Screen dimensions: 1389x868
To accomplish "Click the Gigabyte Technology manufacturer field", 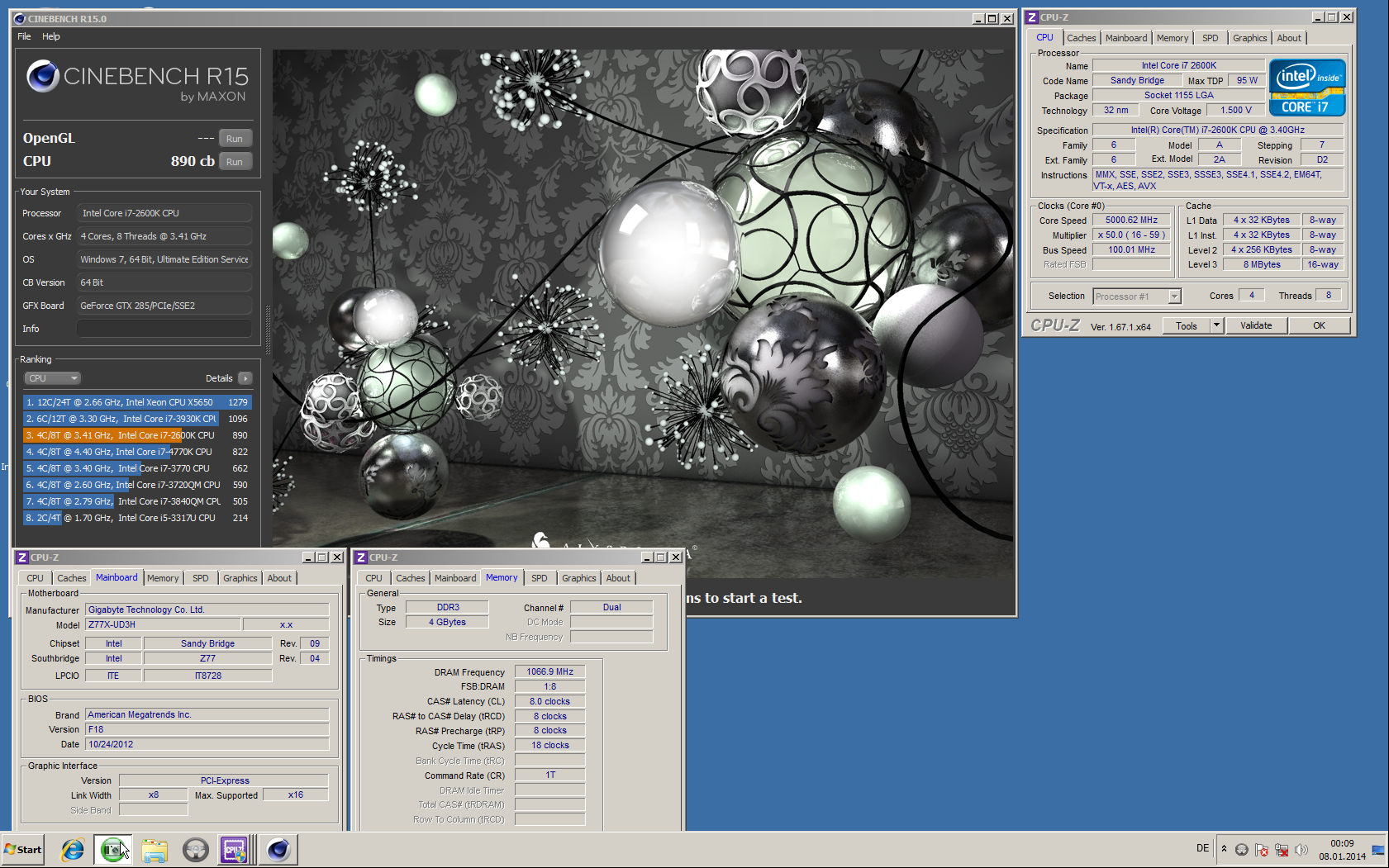I will click(207, 610).
